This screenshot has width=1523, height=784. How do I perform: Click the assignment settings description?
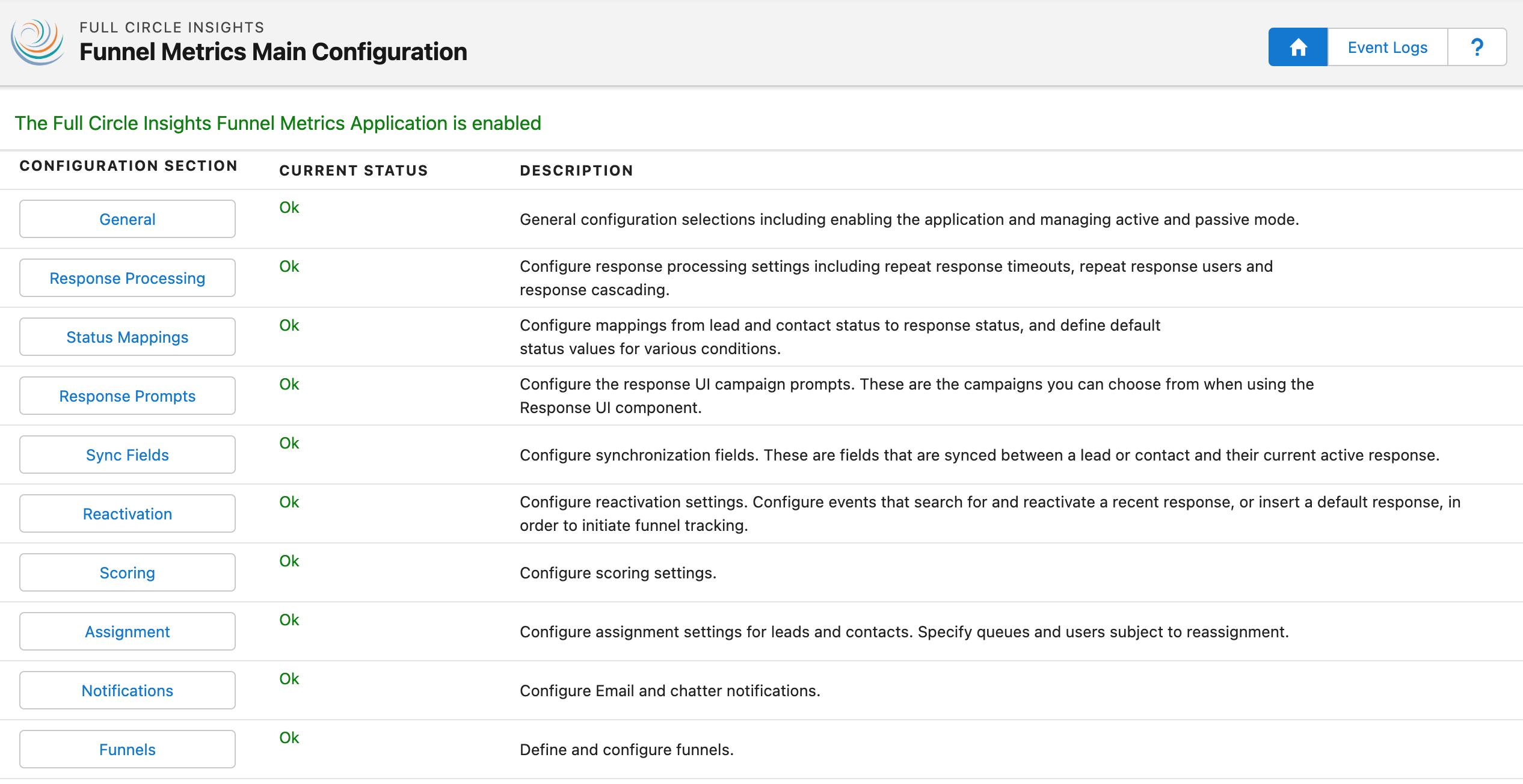point(904,632)
